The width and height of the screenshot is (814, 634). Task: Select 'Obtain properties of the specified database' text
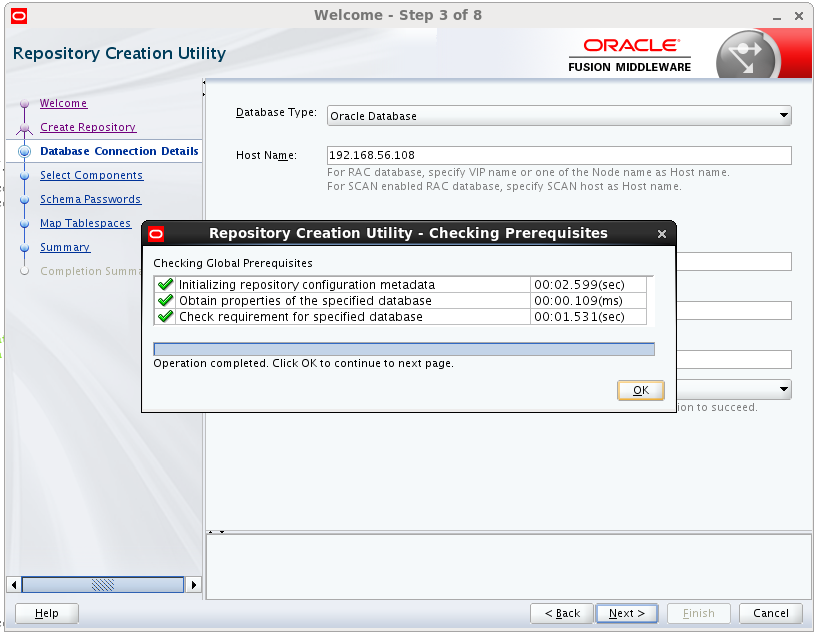point(305,301)
